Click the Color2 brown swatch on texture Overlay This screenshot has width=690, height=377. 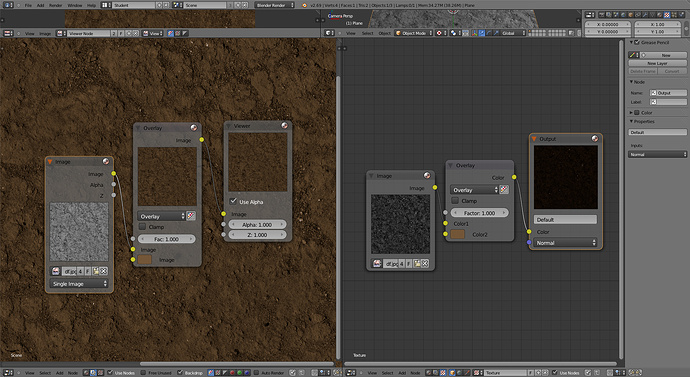[x=457, y=234]
